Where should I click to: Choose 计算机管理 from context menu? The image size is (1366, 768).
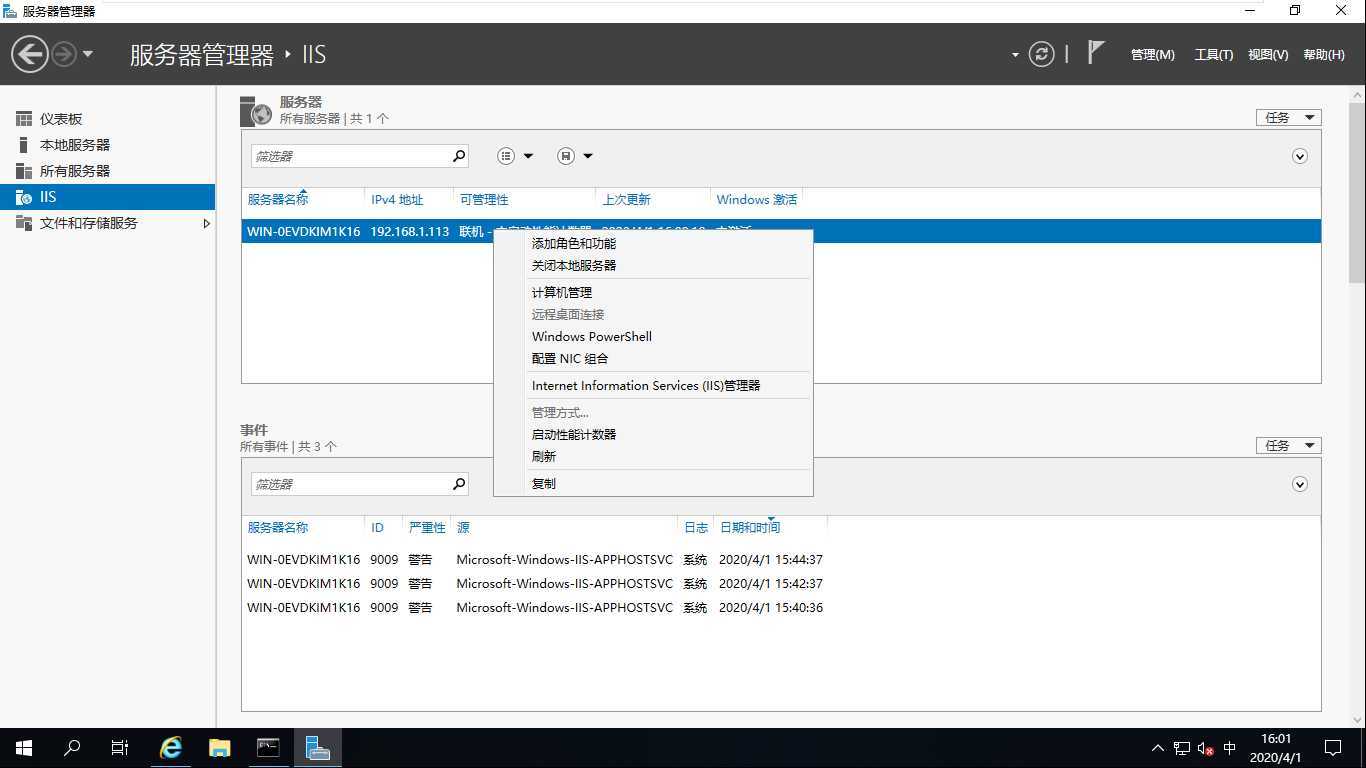point(653,292)
